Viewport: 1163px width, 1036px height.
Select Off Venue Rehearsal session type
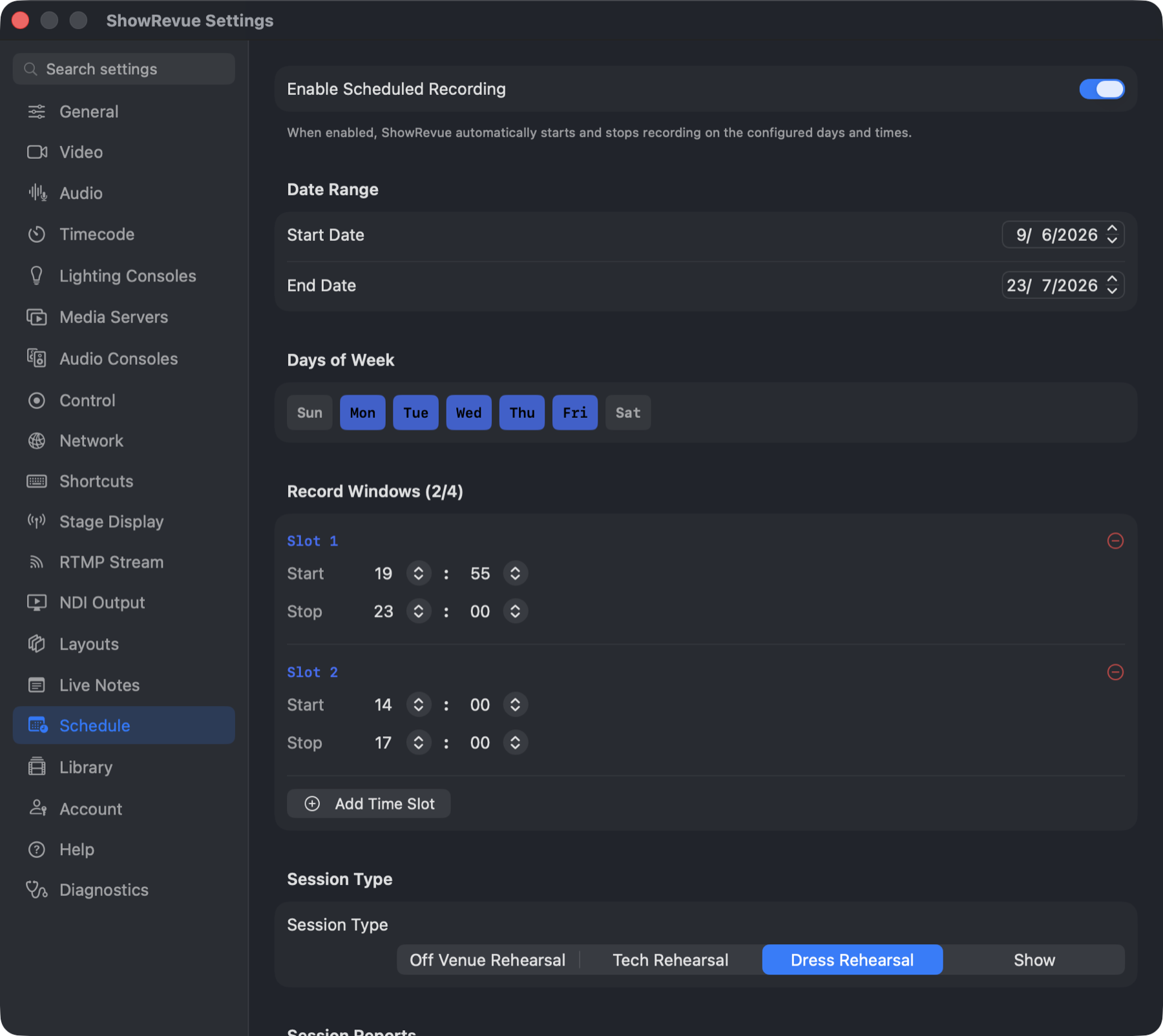click(488, 960)
